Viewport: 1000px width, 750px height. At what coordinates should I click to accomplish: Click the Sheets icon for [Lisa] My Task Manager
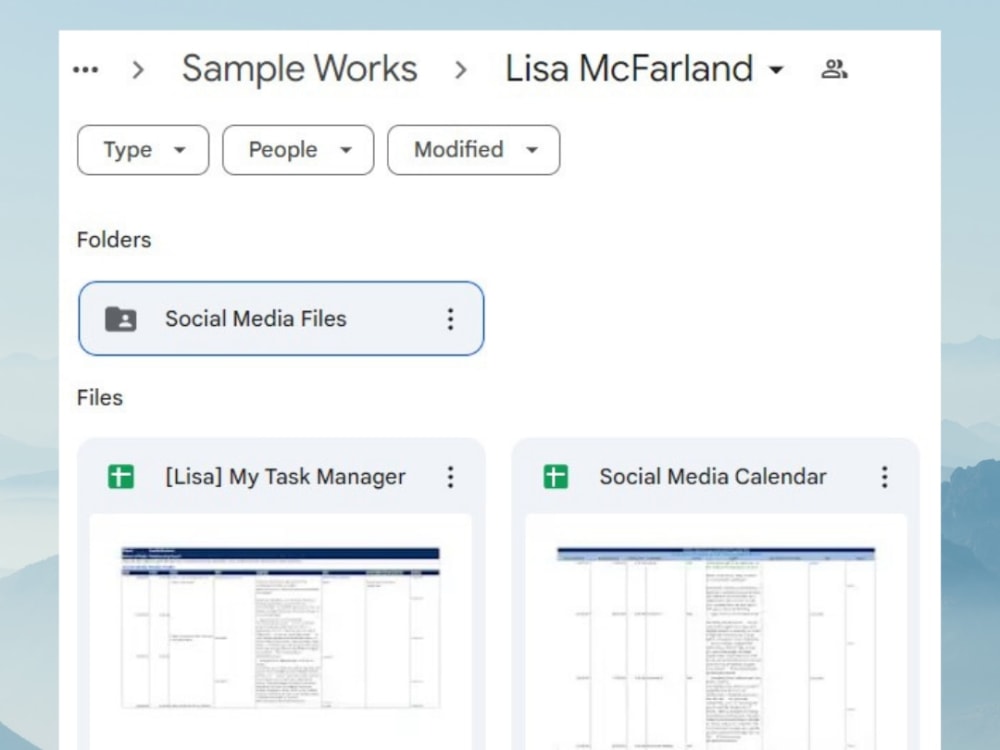pyautogui.click(x=121, y=476)
